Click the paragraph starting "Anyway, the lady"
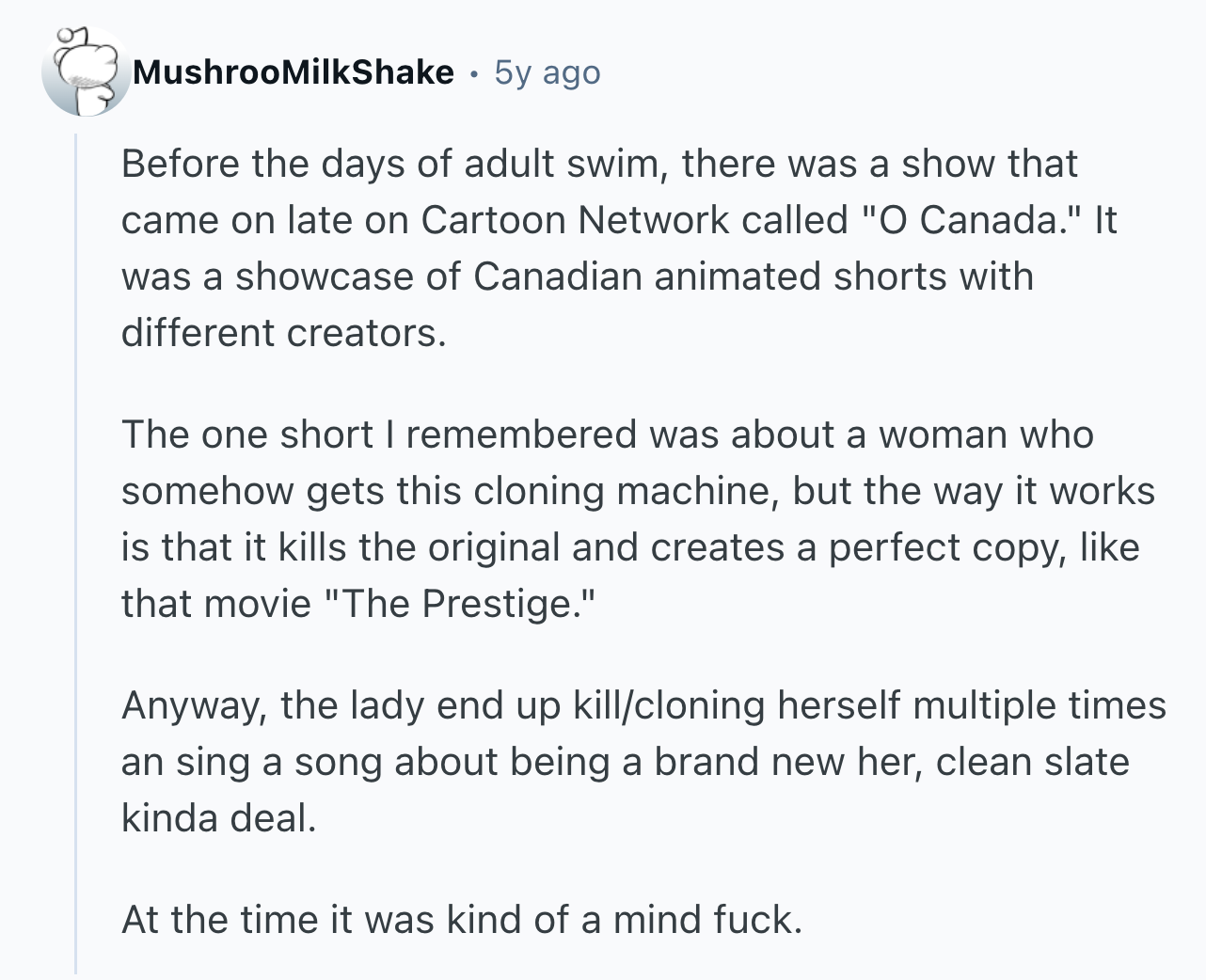1206x980 pixels. pos(643,762)
